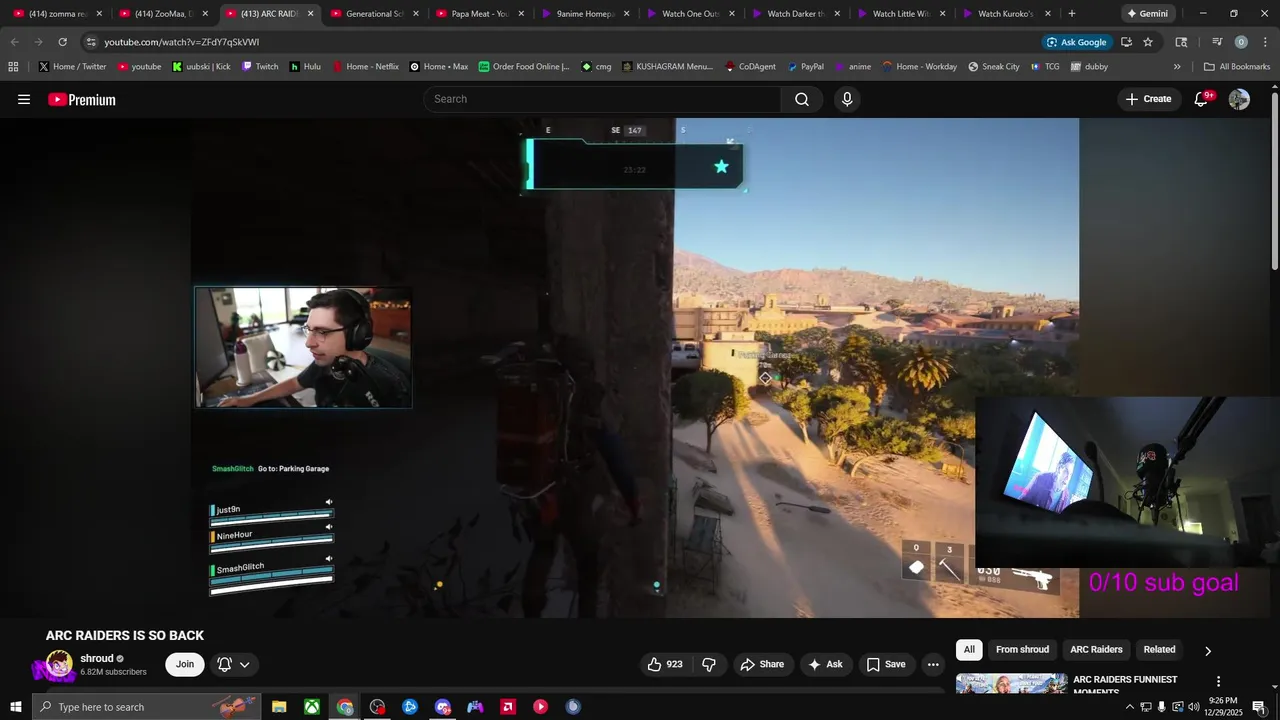This screenshot has width=1280, height=720.
Task: Open options for ARC RAIDERS FUNNIEST MOMENTS video
Action: tap(1218, 682)
